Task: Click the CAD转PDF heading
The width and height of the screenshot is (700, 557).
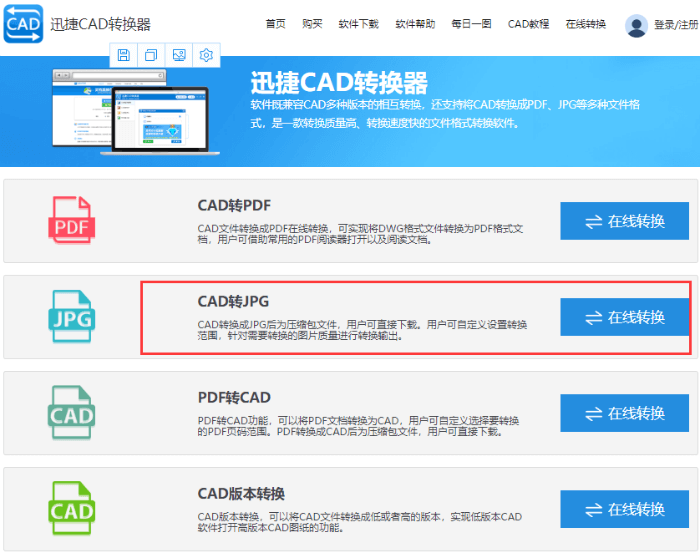Action: 234,205
